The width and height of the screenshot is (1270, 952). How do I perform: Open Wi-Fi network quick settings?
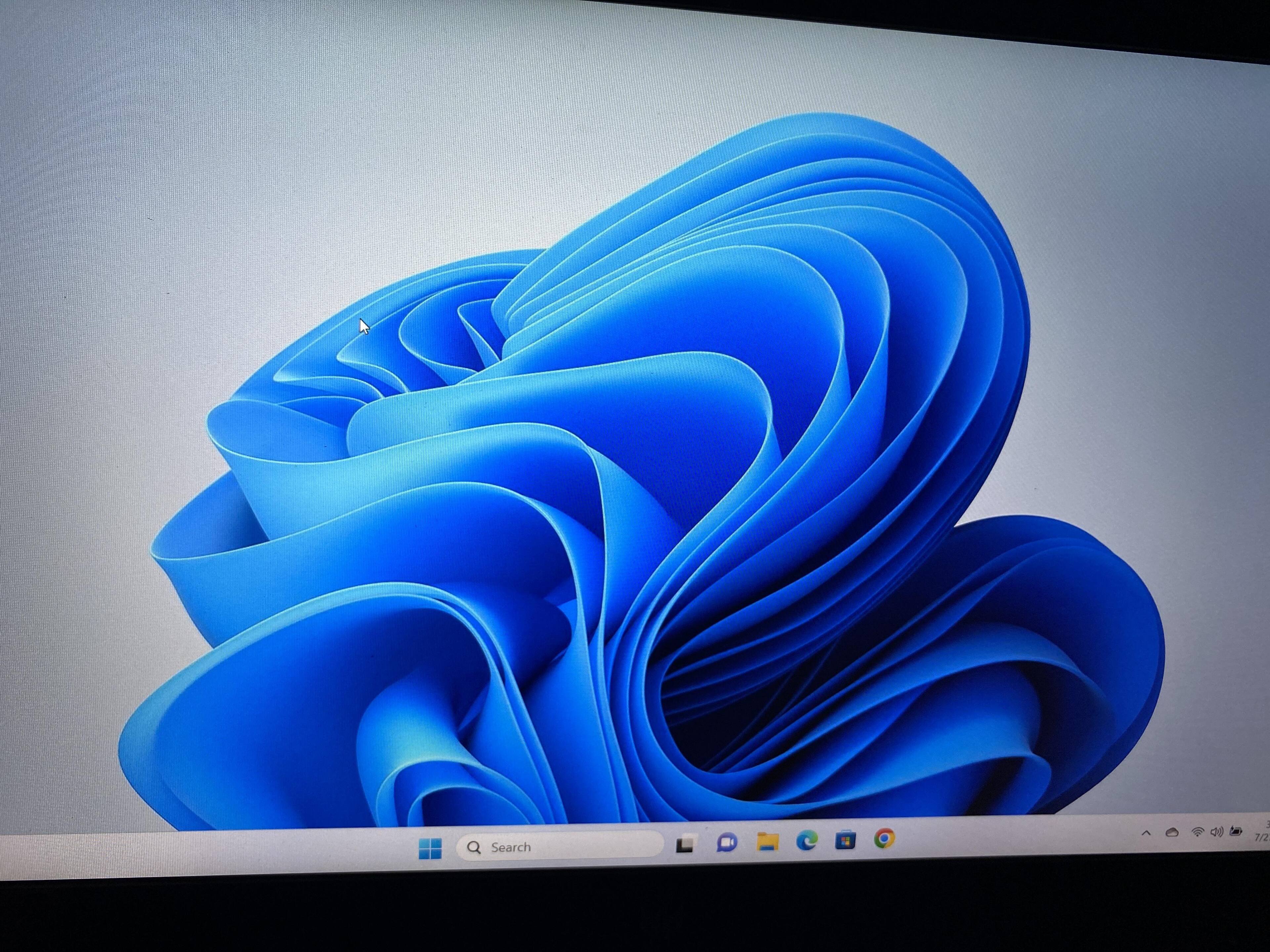point(1198,831)
